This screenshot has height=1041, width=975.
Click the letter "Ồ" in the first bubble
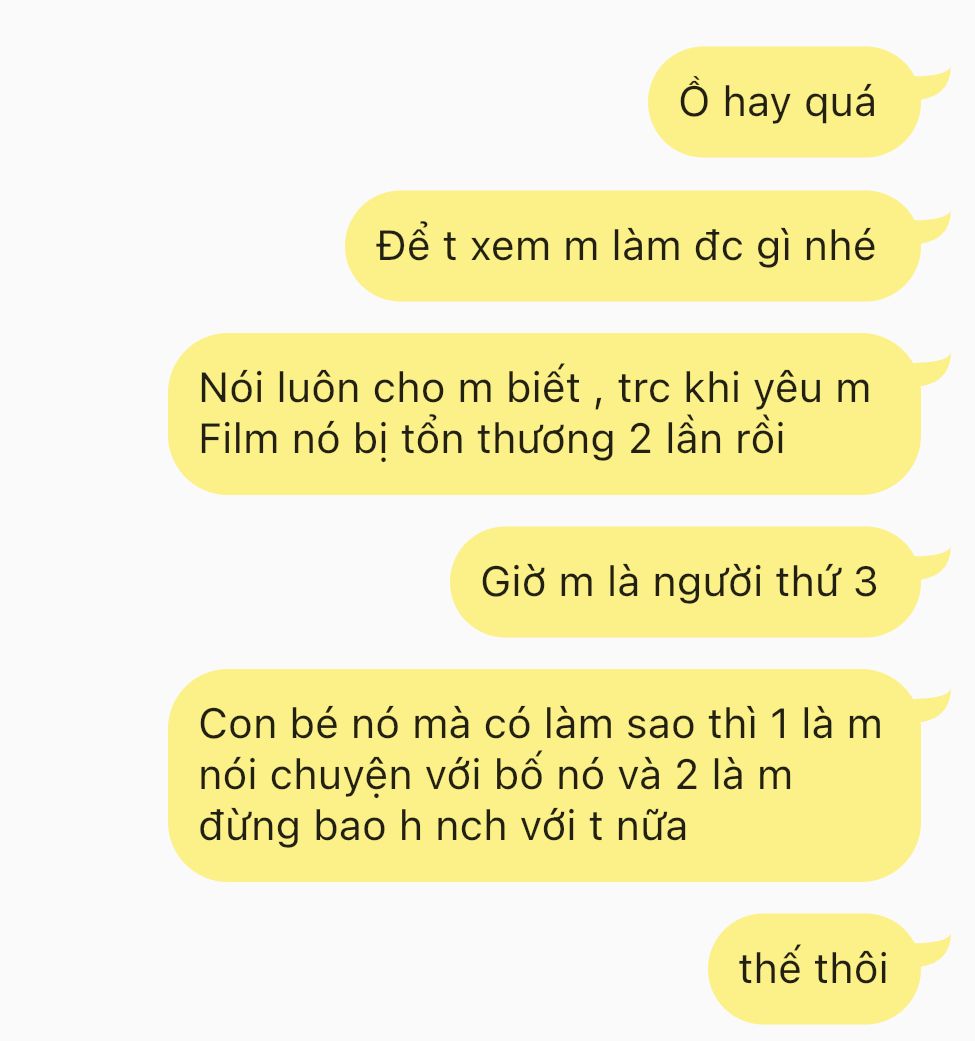point(694,101)
